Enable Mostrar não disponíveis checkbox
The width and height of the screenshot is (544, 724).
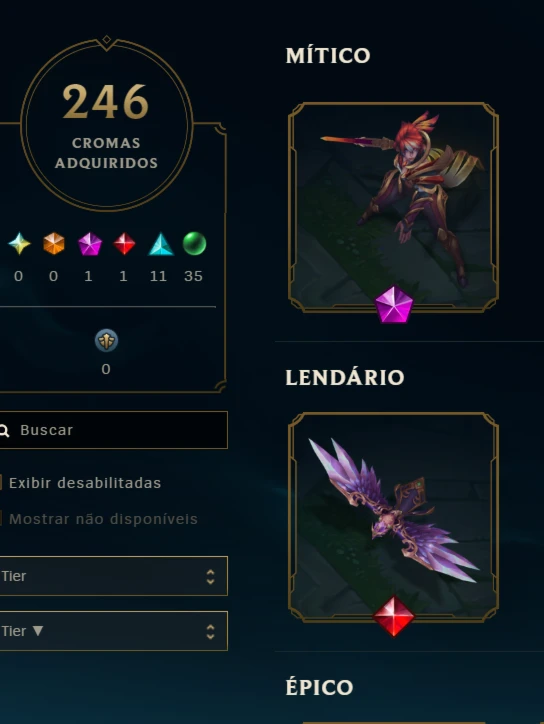[x=1, y=519]
